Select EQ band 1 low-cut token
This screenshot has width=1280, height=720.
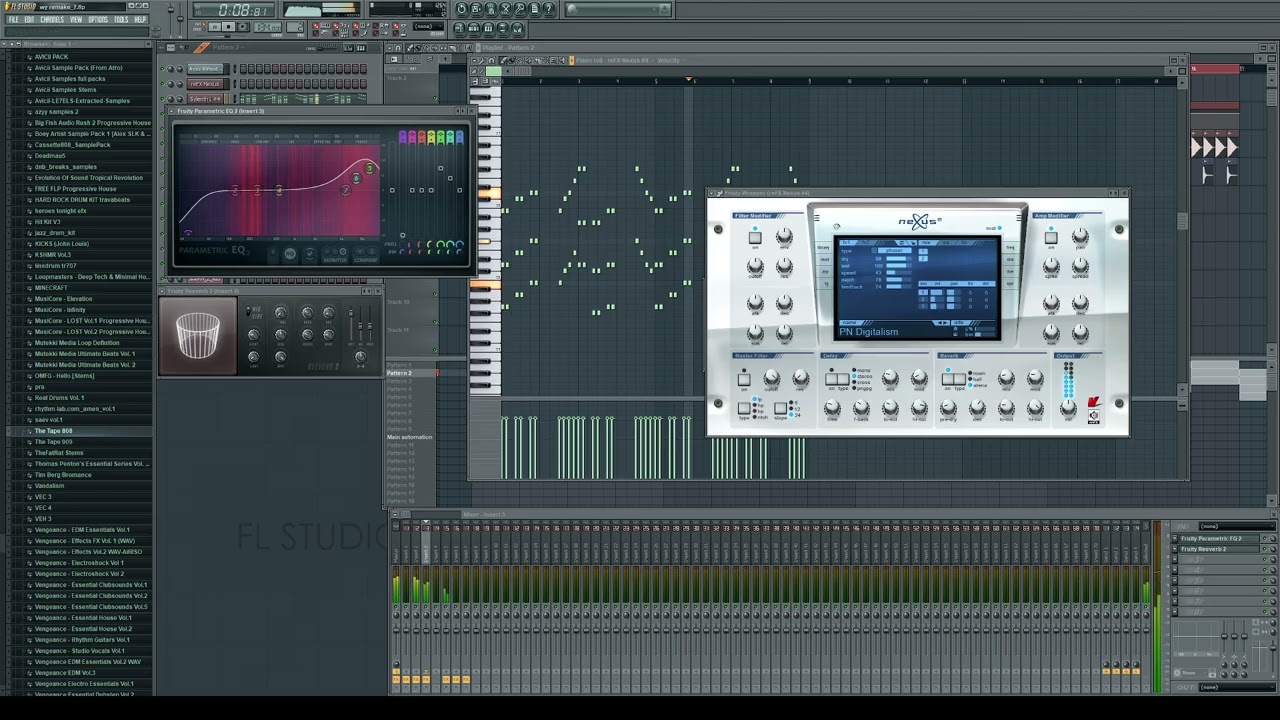tap(187, 233)
